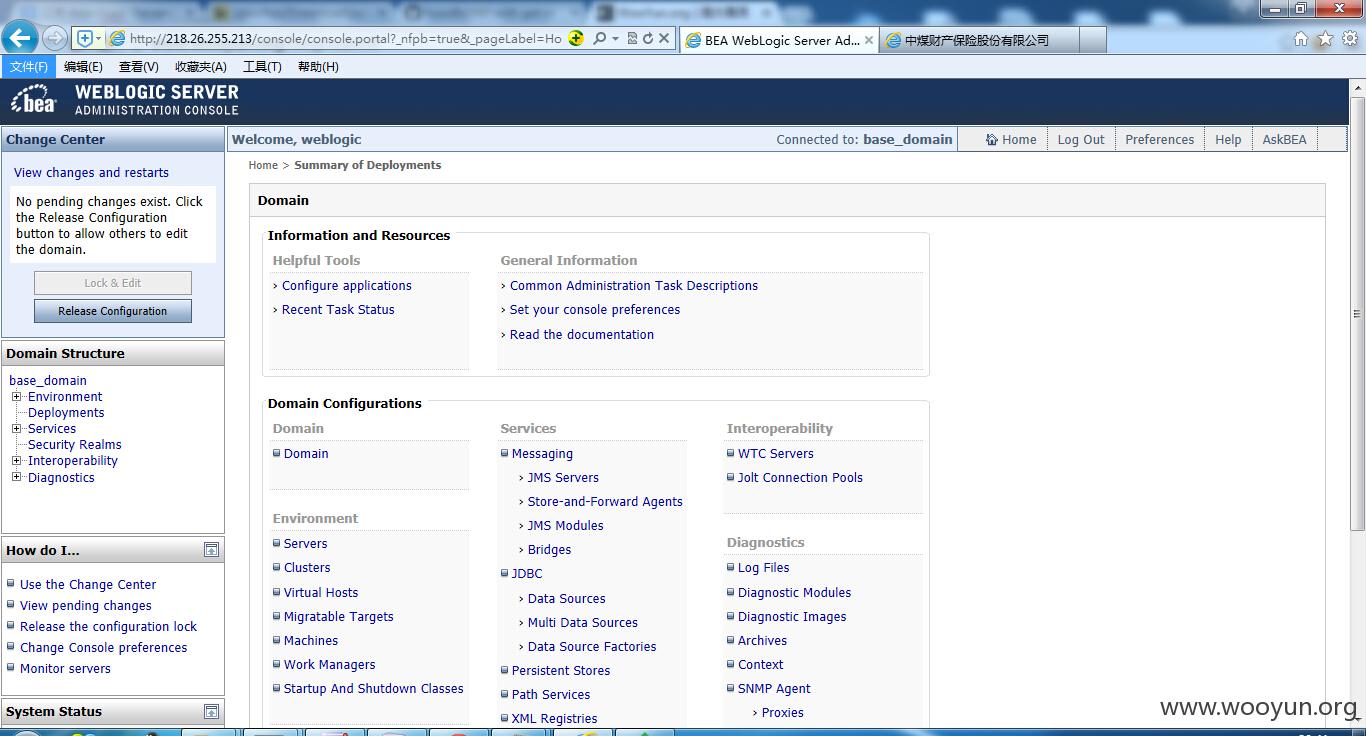This screenshot has width=1366, height=736.
Task: Open the Clusters link
Action: (x=307, y=567)
